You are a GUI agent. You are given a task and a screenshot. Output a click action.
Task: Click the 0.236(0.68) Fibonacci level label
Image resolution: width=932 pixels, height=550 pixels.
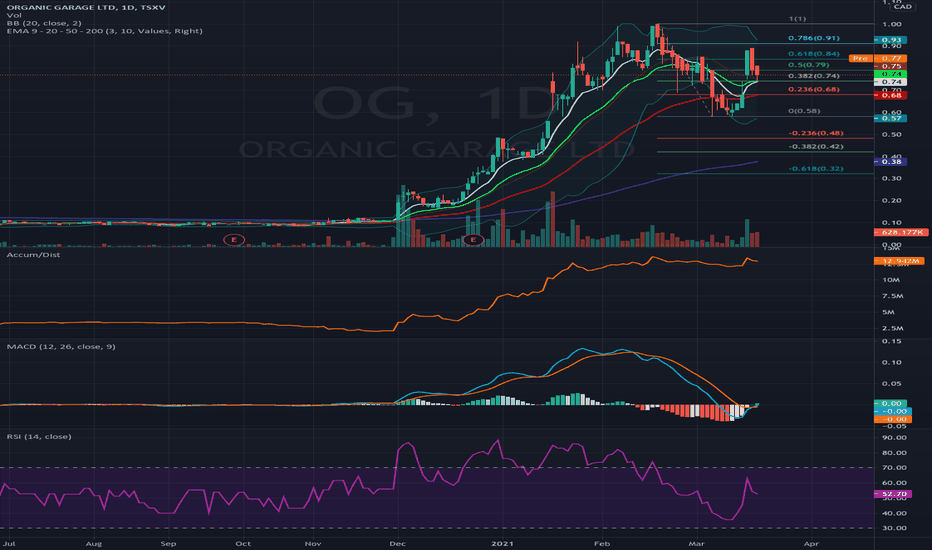pos(814,89)
